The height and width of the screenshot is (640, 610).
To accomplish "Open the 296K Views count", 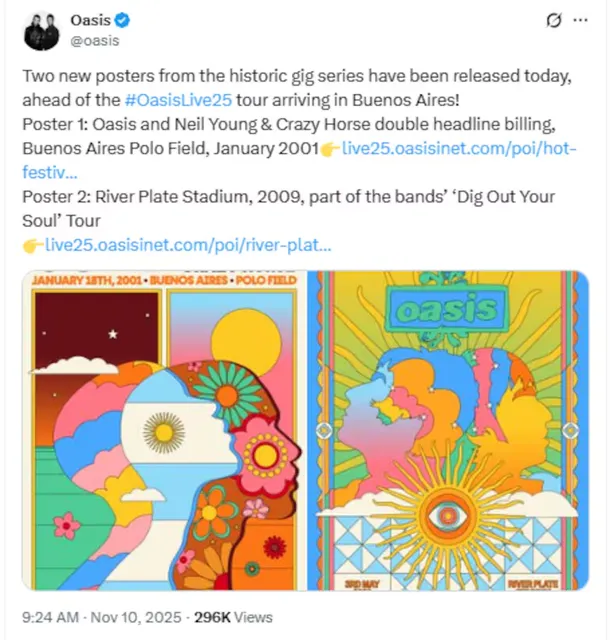I will tap(233, 617).
